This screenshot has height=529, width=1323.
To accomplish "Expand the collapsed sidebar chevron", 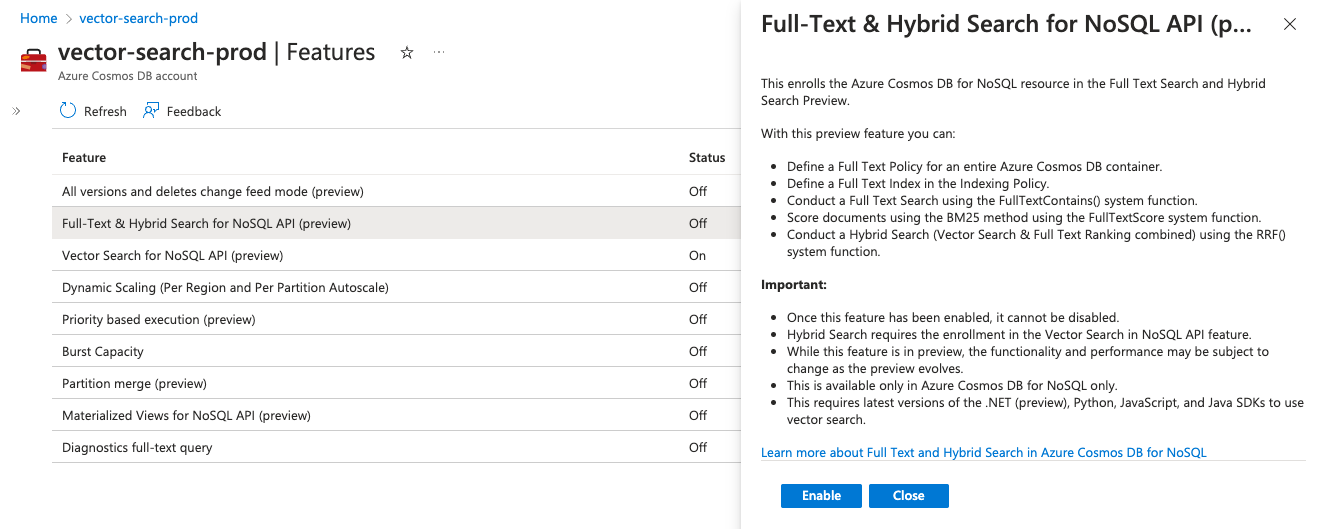I will click(16, 111).
